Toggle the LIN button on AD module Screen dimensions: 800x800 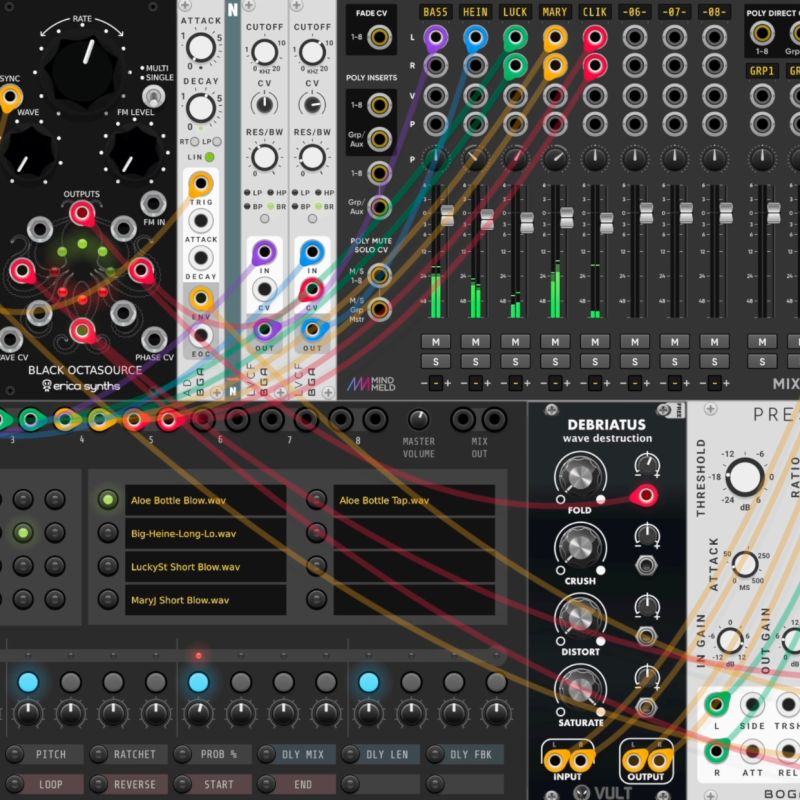(x=209, y=157)
